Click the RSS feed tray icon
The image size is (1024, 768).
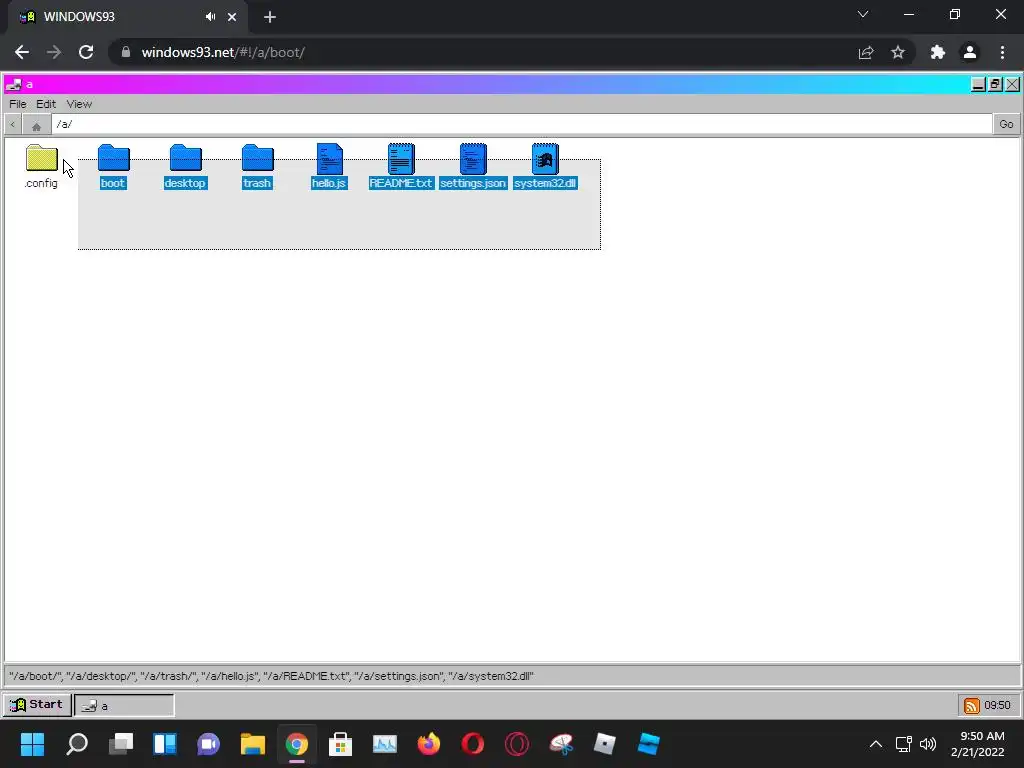point(972,705)
